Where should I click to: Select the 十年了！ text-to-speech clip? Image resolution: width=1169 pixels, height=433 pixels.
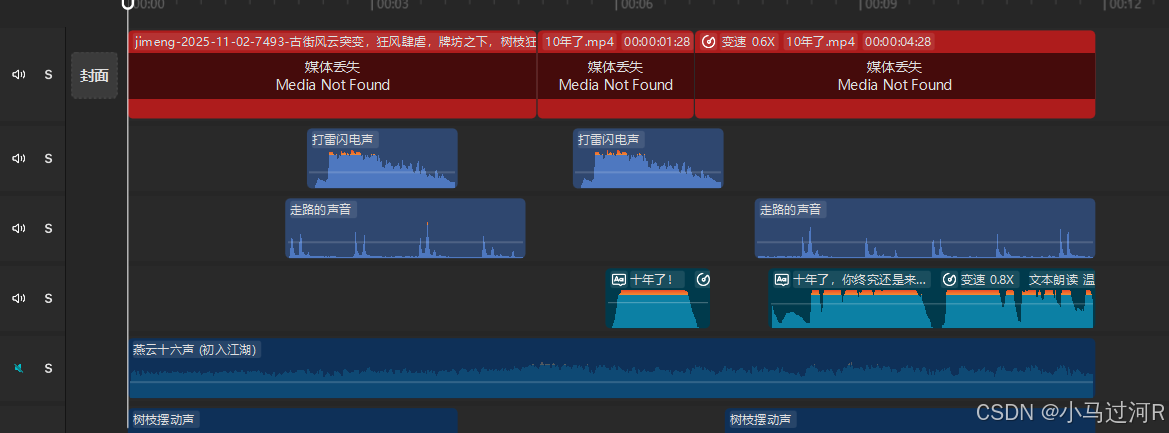click(x=658, y=298)
